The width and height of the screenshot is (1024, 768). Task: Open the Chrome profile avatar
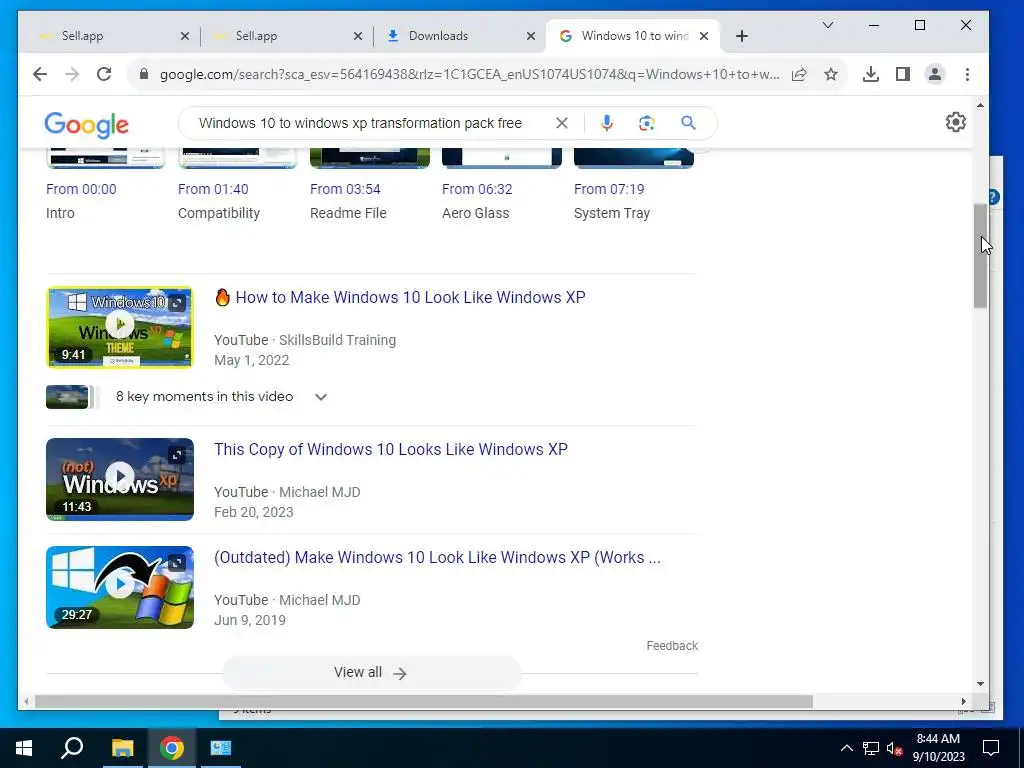coord(935,74)
